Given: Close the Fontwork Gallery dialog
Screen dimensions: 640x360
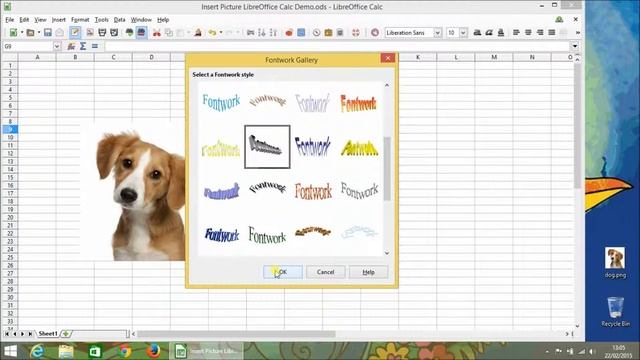Looking at the screenshot, I should pyautogui.click(x=387, y=58).
